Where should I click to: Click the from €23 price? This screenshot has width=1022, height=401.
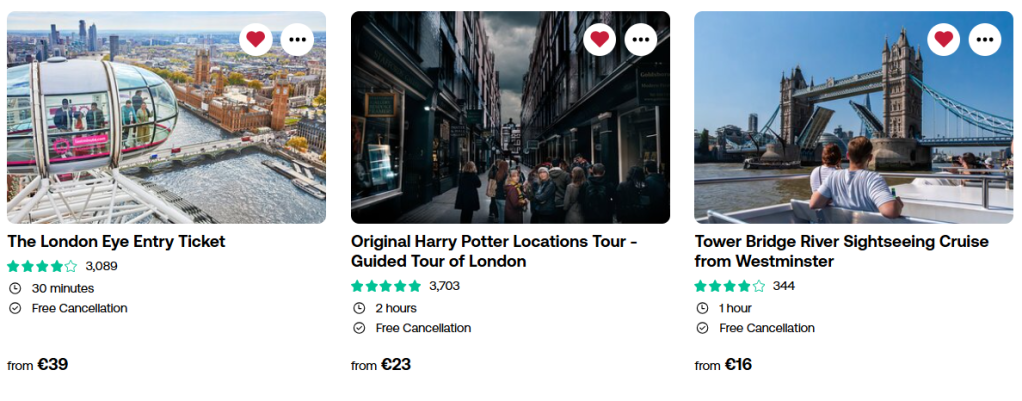[381, 365]
